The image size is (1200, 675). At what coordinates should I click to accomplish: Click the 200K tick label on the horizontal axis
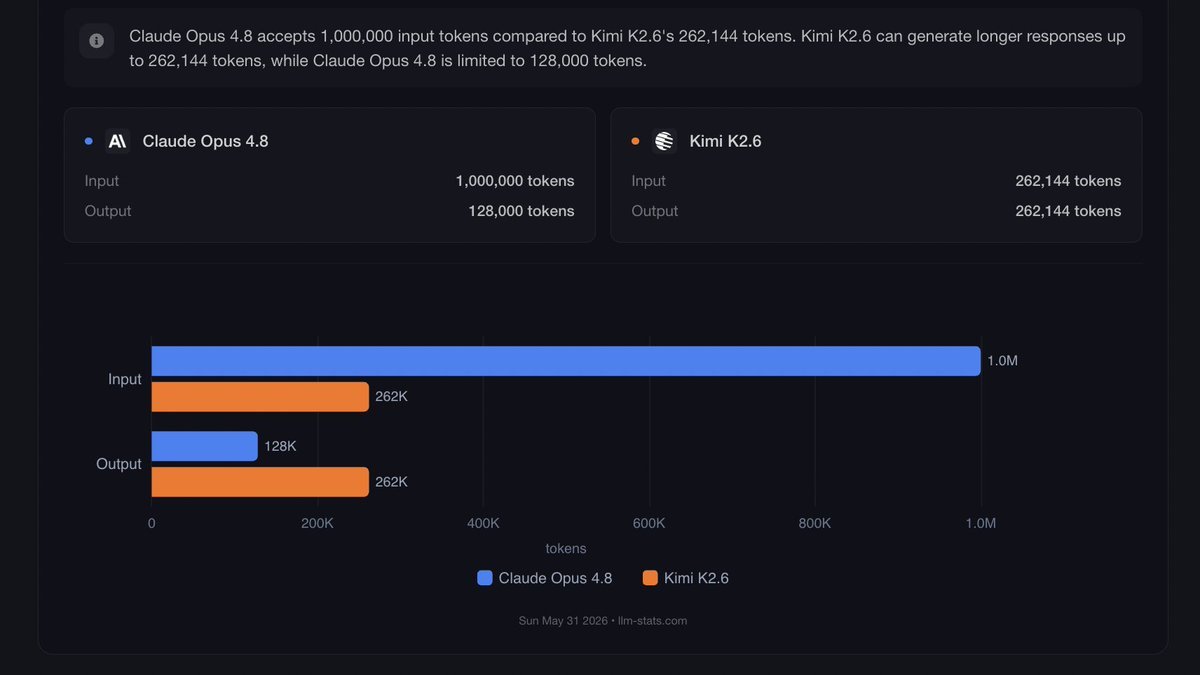317,523
